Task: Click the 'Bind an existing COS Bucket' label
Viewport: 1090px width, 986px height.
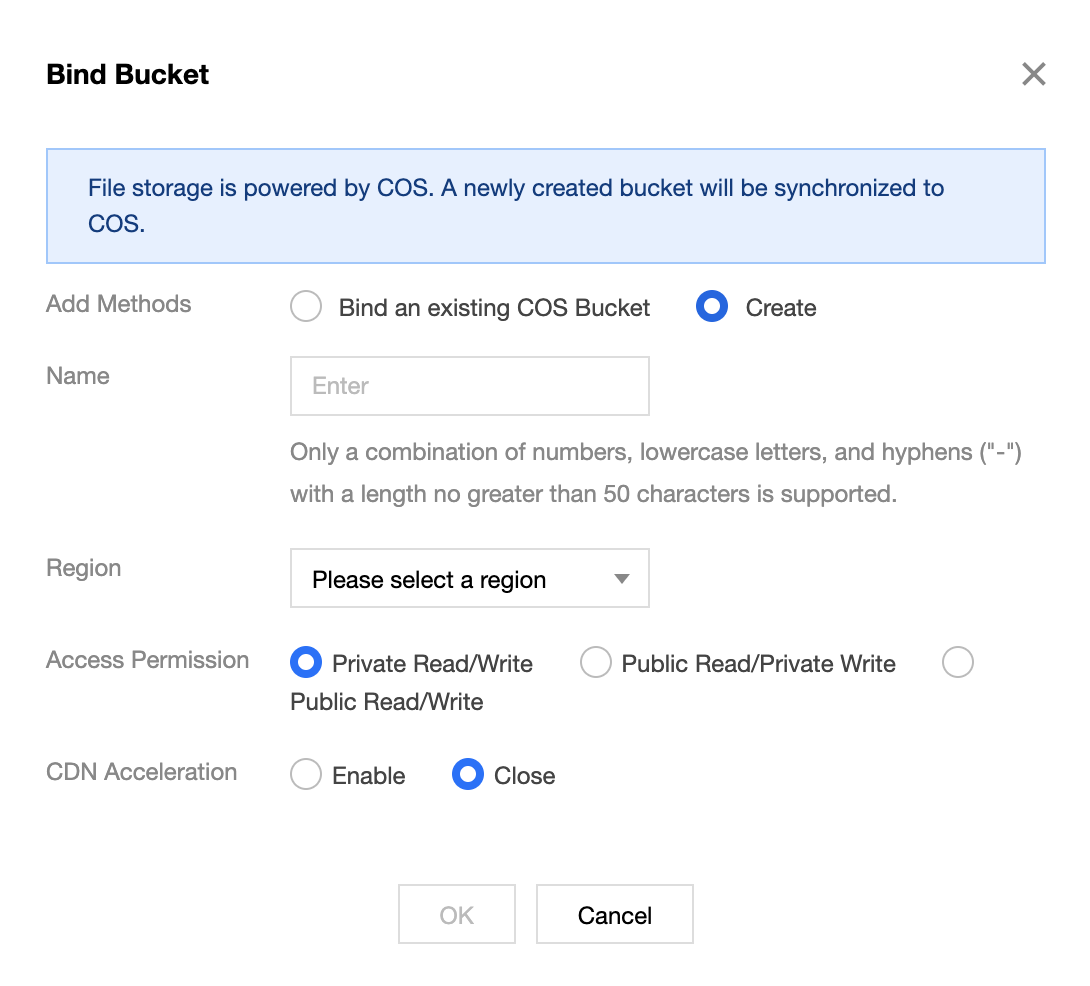Action: [x=494, y=308]
